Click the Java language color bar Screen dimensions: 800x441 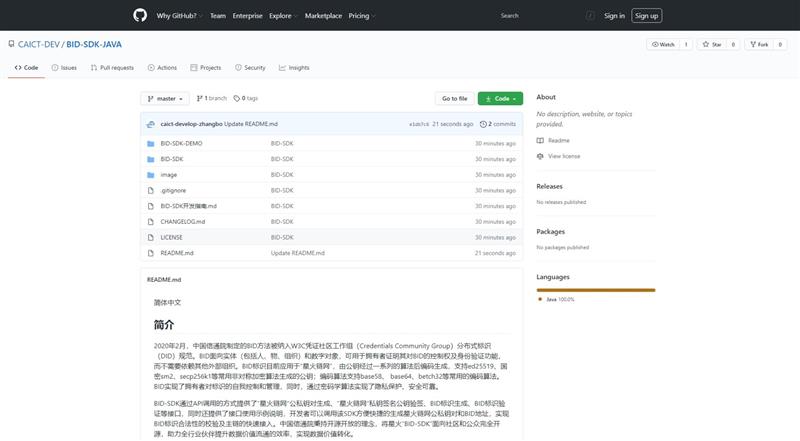click(595, 290)
